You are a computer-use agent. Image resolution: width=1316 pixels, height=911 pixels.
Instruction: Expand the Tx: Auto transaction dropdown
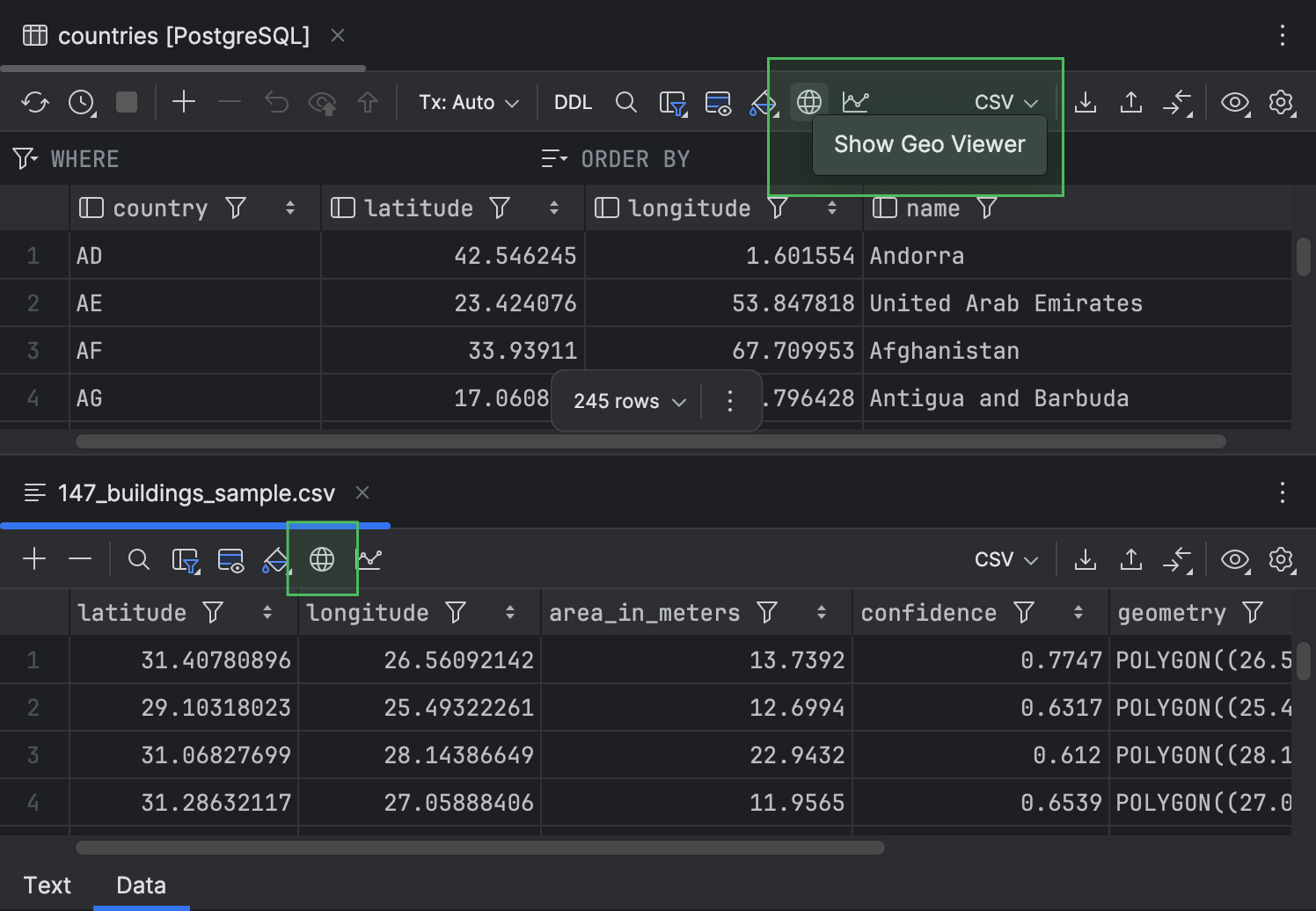tap(468, 103)
